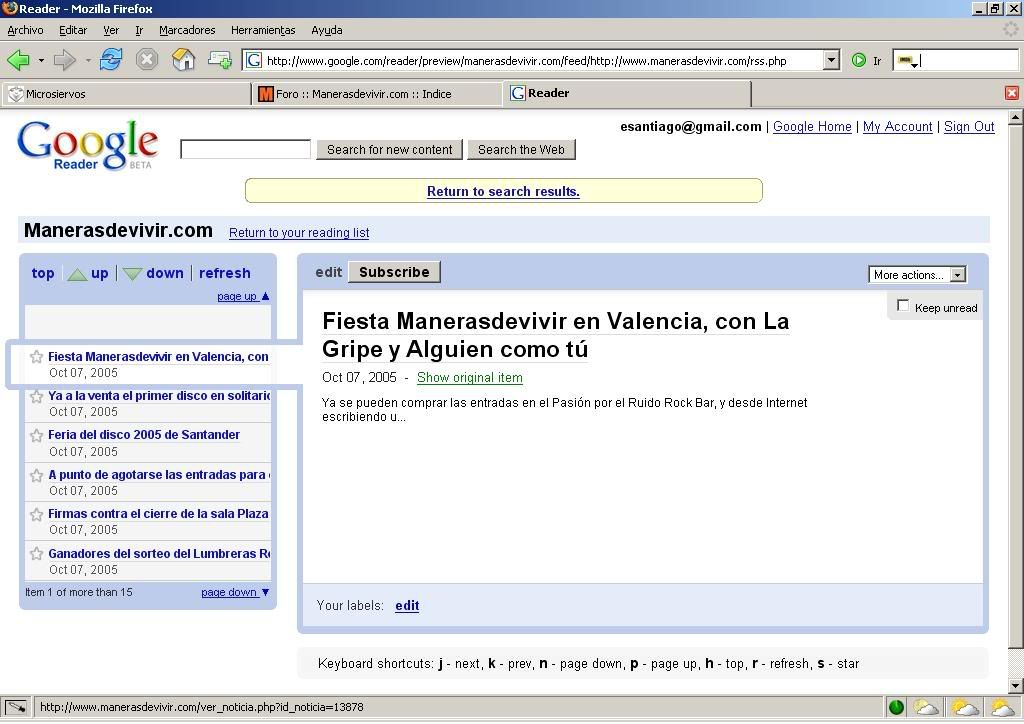Star the Firmas contra el cierre item
The width and height of the screenshot is (1024, 724).
[37, 514]
